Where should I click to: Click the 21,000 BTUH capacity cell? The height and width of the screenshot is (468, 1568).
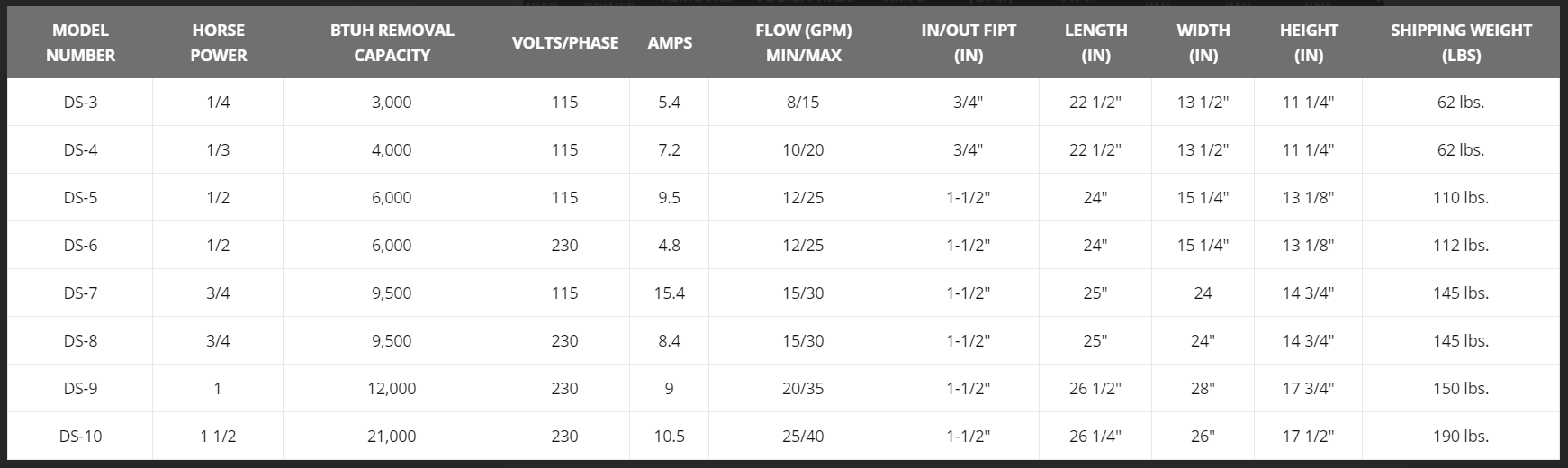[392, 436]
